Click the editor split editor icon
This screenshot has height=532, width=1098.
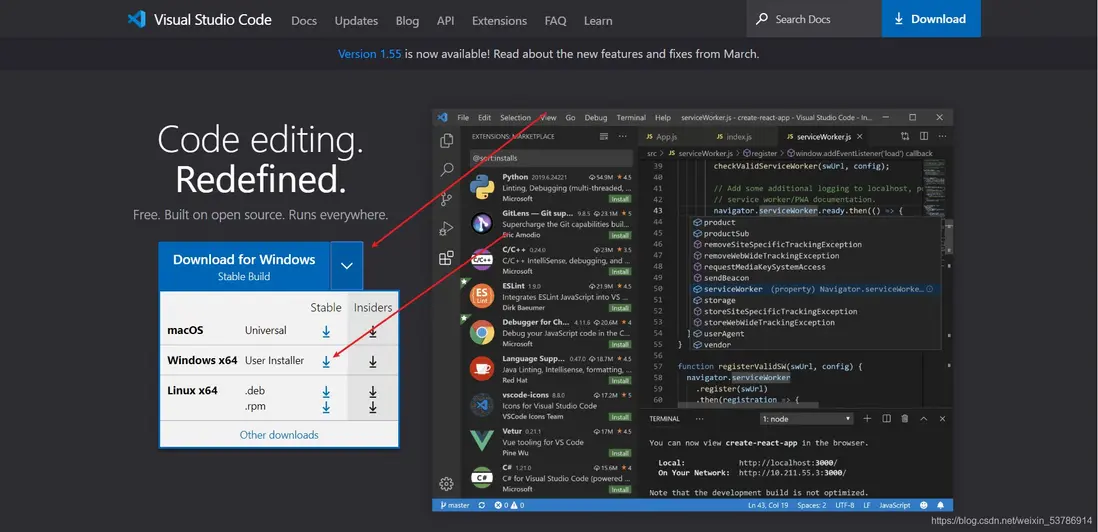pyautogui.click(x=924, y=136)
